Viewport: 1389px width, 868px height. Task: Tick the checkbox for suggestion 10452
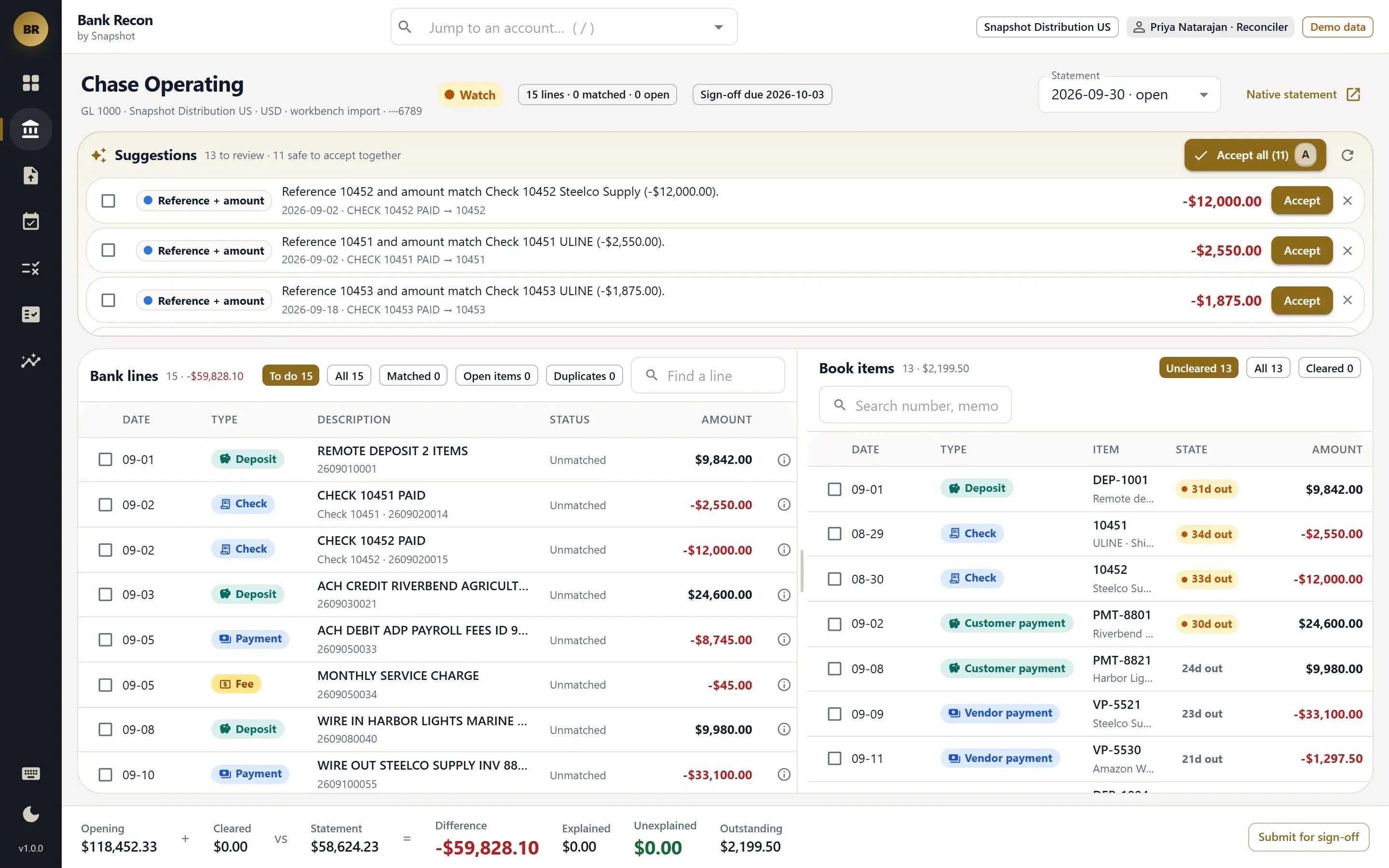click(x=108, y=201)
